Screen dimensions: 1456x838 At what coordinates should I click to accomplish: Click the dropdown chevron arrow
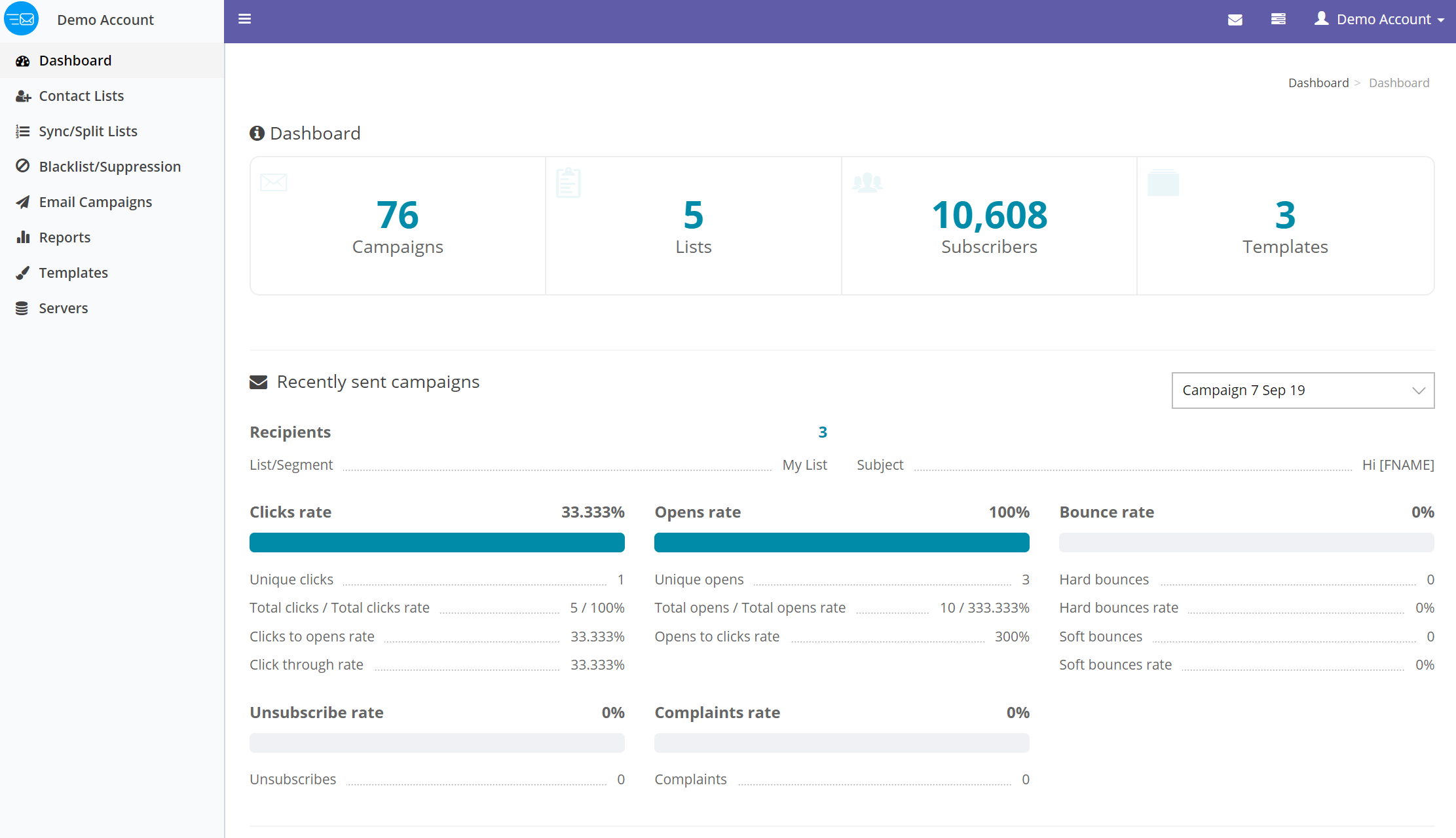(x=1419, y=390)
